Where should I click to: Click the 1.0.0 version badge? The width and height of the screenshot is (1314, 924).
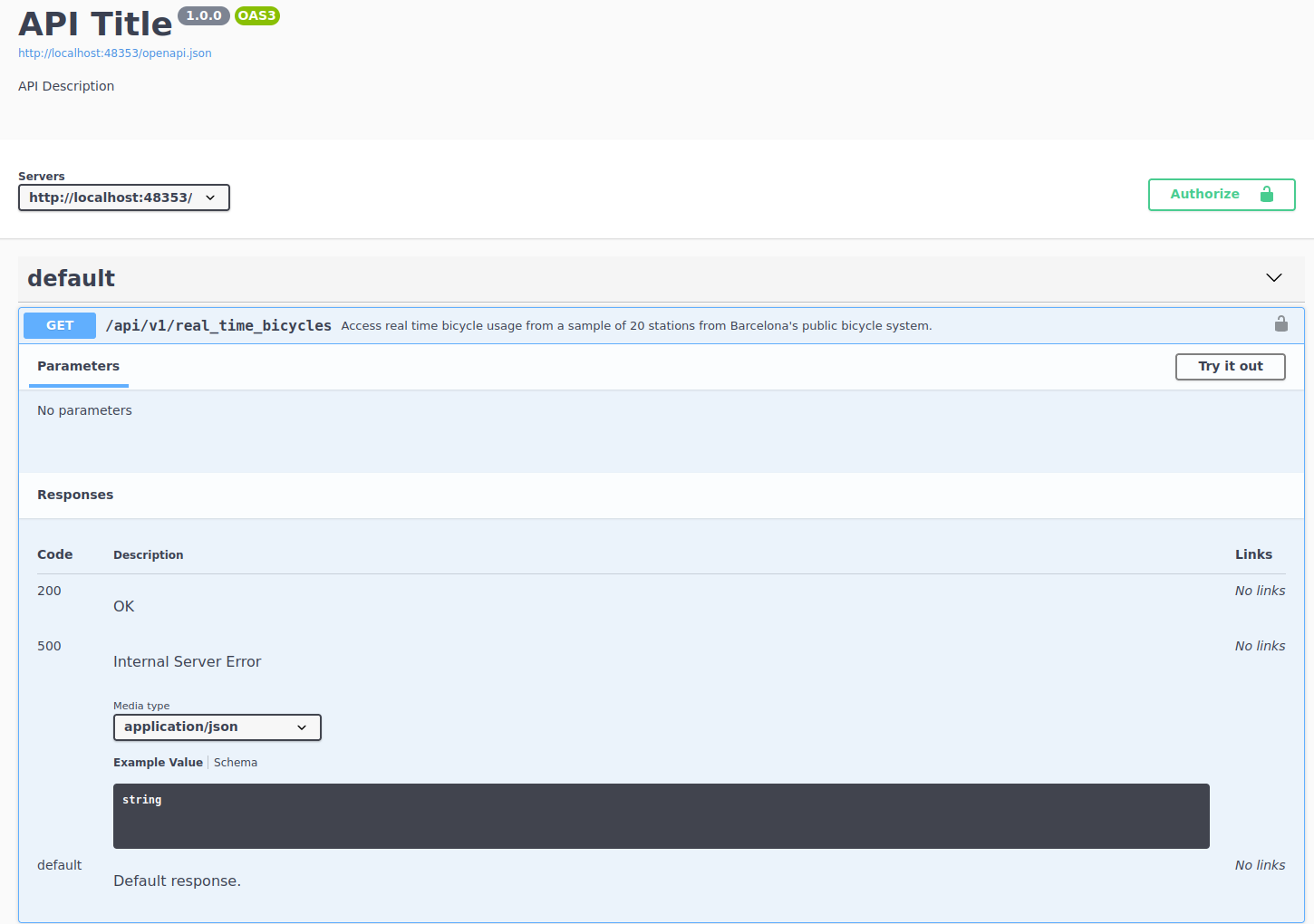click(204, 15)
